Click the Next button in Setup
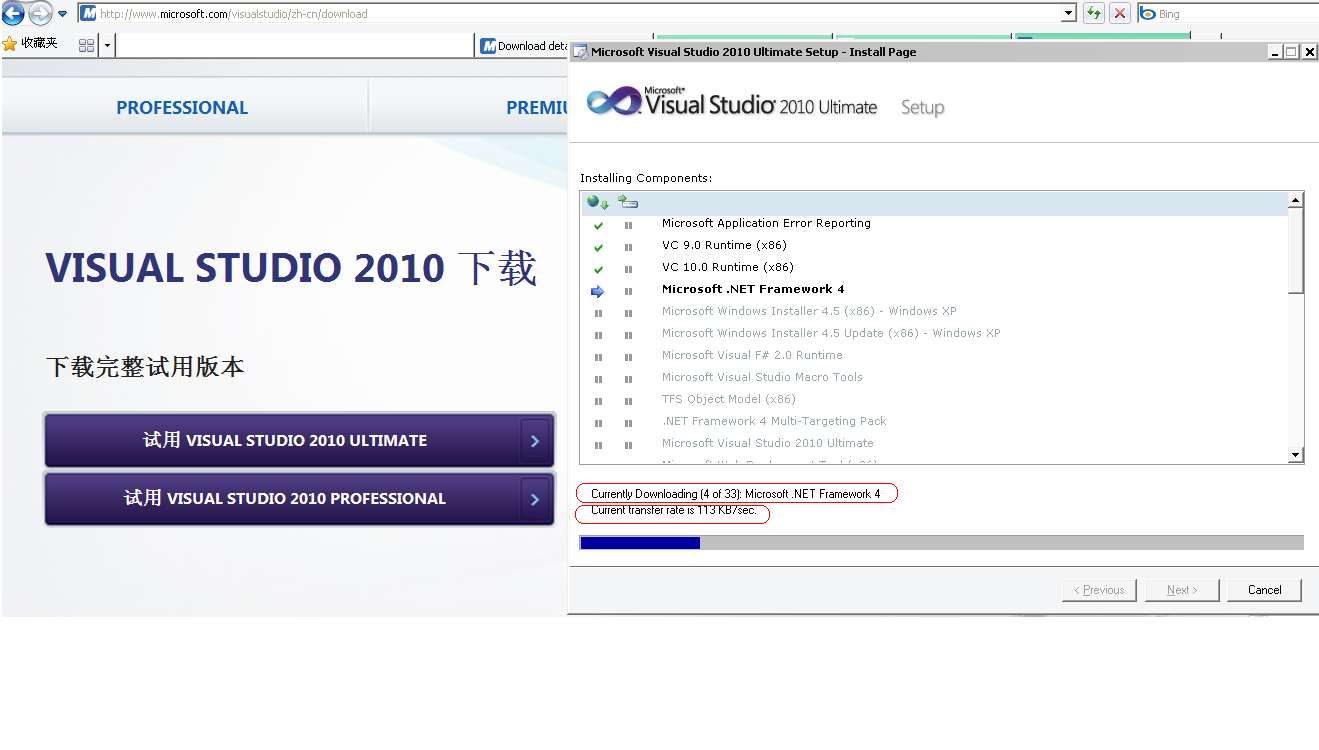This screenshot has width=1319, height=750. 1182,590
